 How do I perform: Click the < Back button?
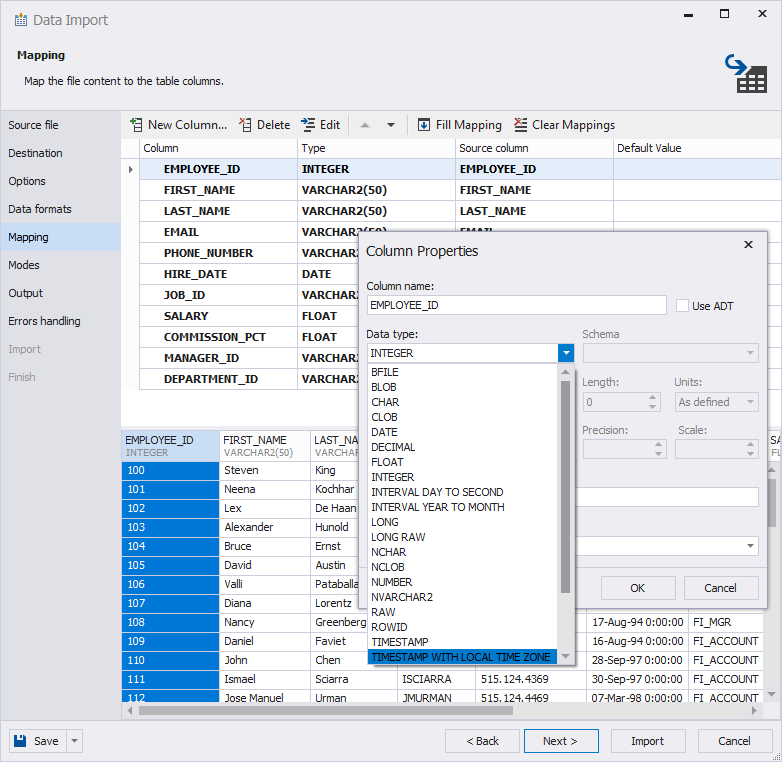pos(482,741)
